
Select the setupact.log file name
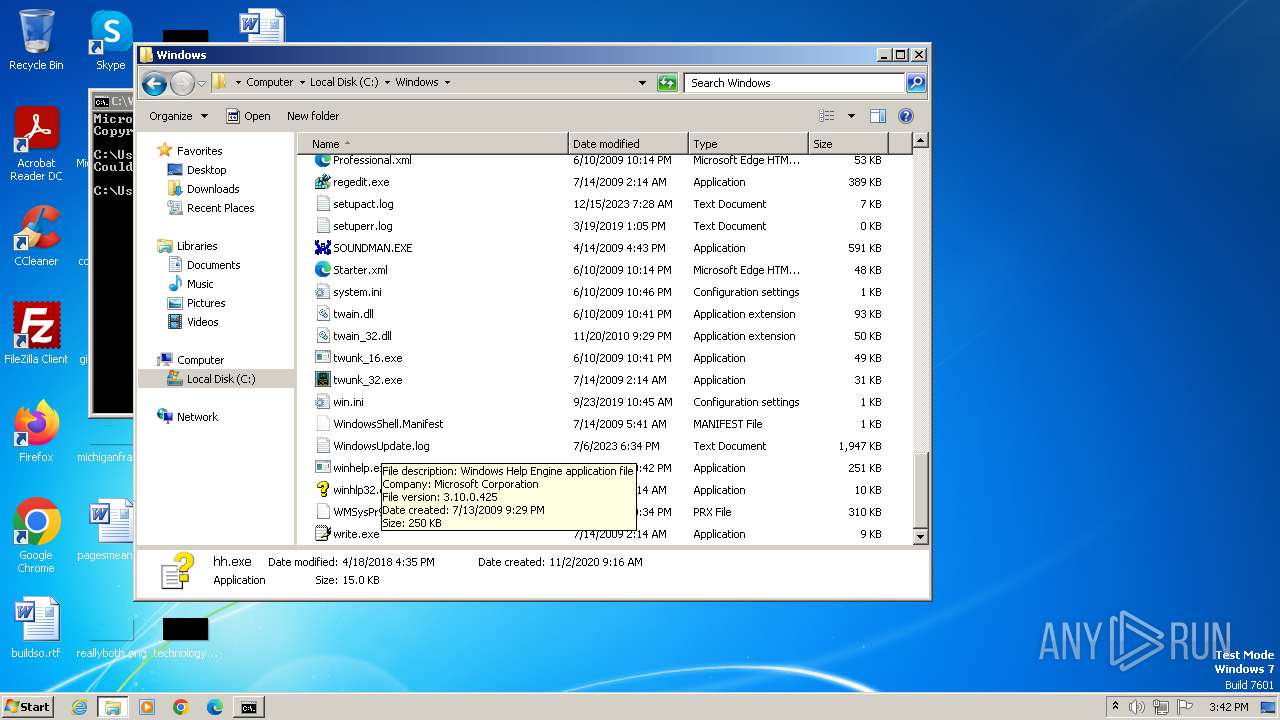pyautogui.click(x=363, y=204)
